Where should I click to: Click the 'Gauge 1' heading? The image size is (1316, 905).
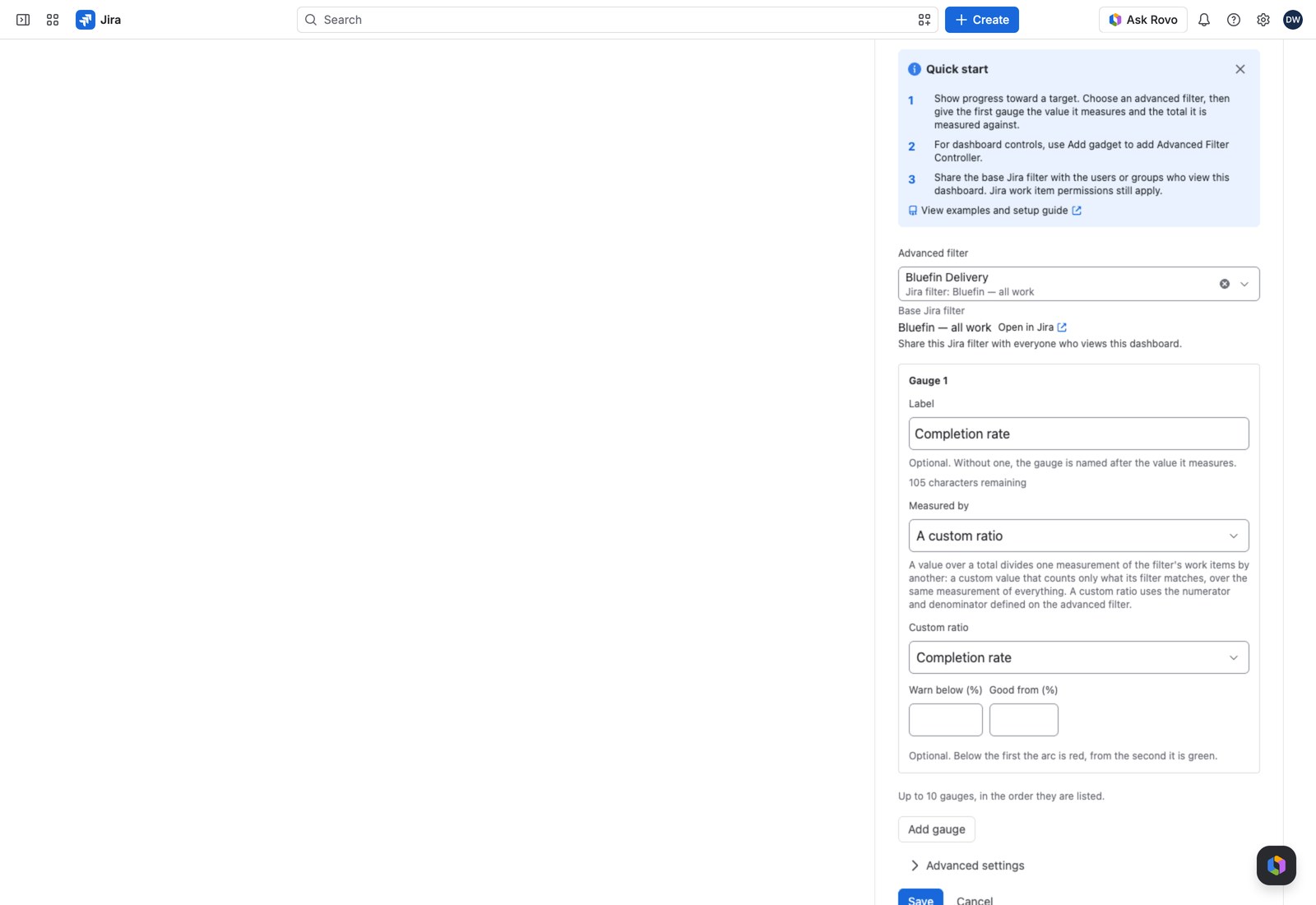pyautogui.click(x=928, y=381)
